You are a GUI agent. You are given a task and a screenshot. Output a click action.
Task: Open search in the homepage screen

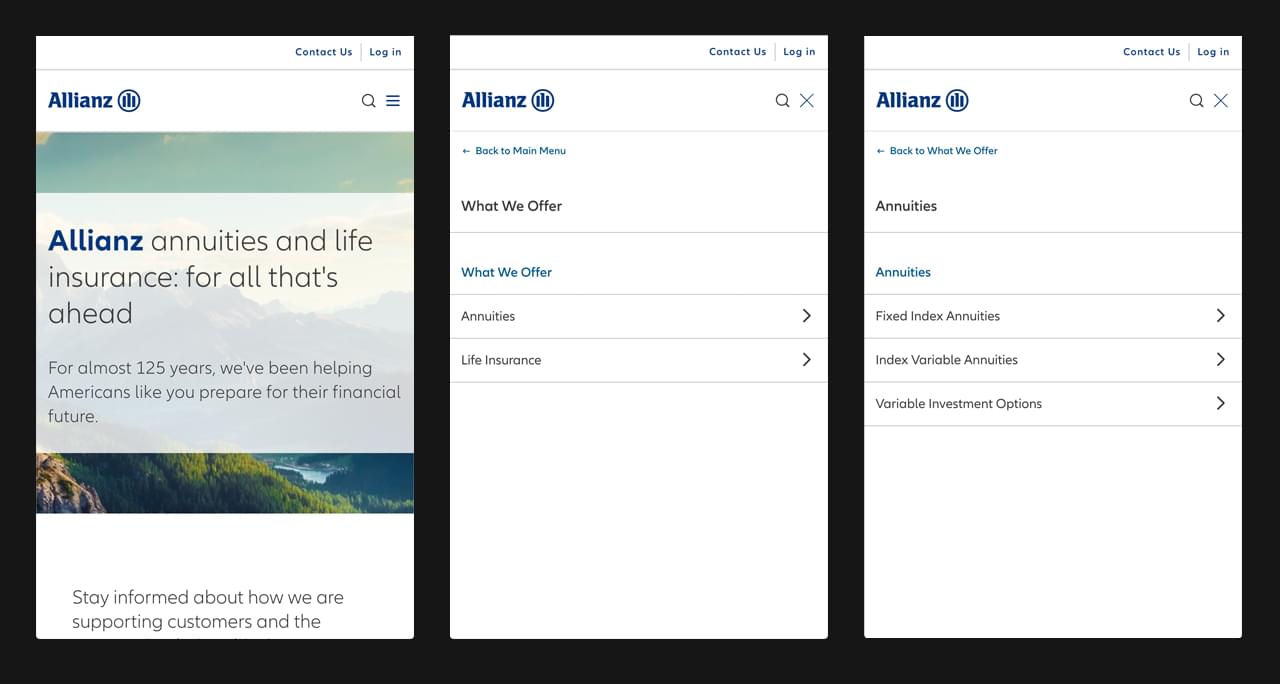(368, 100)
